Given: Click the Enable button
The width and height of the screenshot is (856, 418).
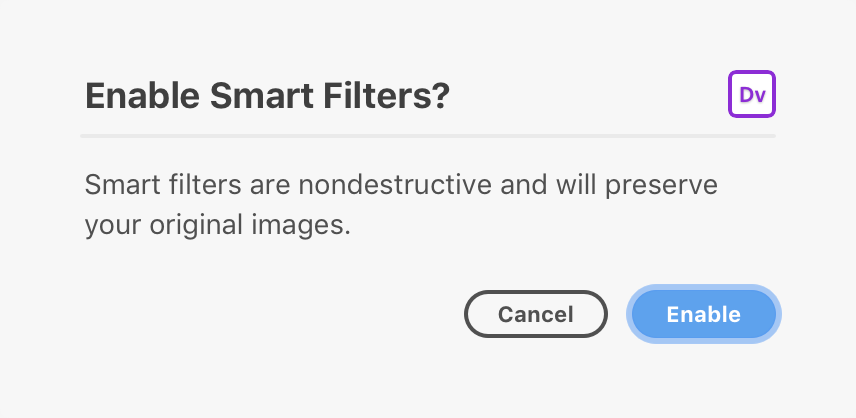Looking at the screenshot, I should 704,314.
